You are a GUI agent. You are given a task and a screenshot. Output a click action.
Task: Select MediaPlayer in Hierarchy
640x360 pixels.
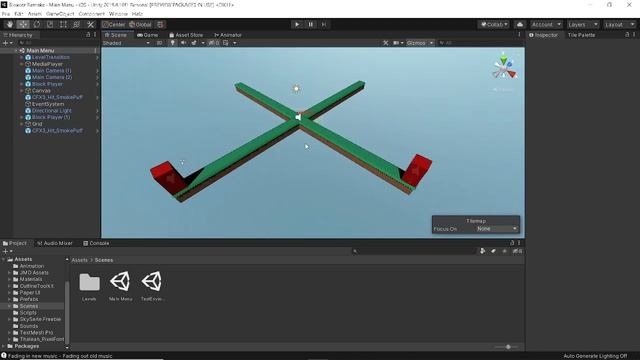47,64
